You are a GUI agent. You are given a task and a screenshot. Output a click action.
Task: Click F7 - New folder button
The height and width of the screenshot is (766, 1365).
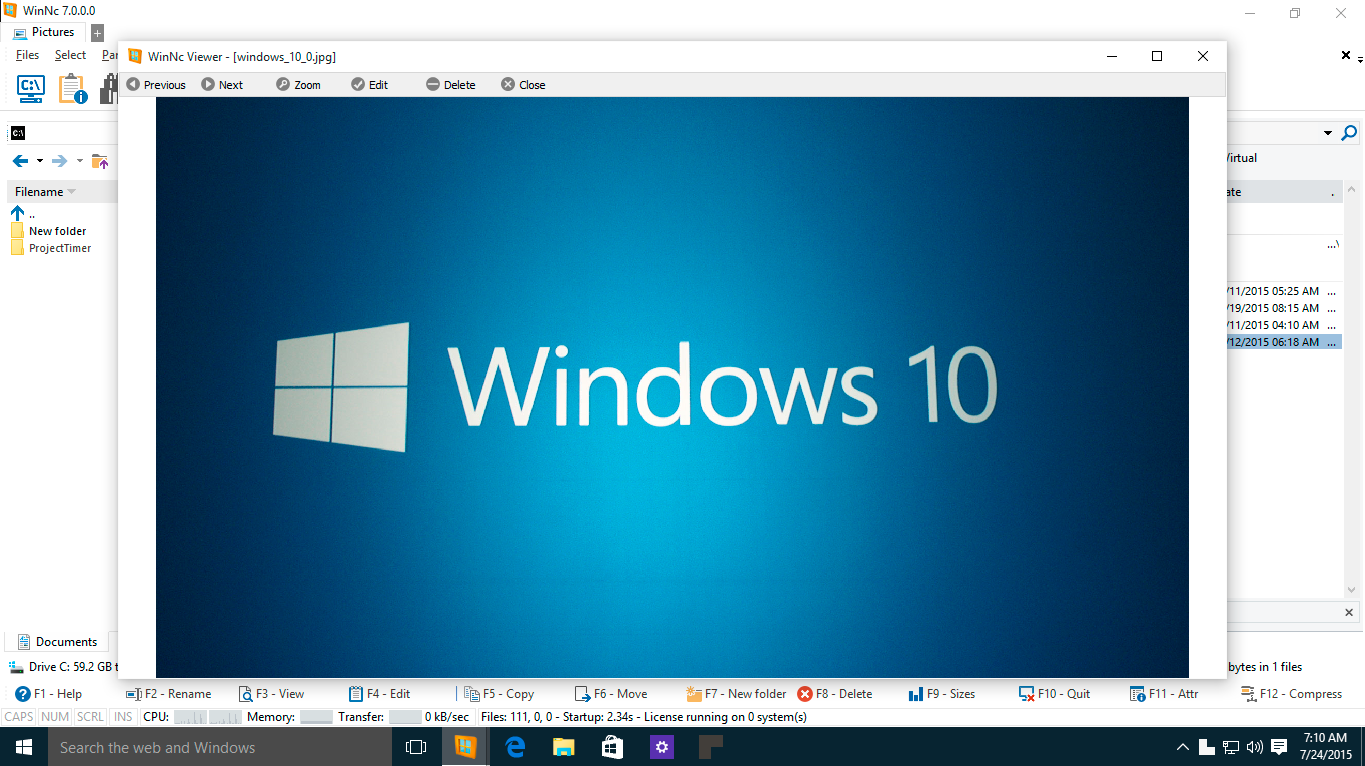(x=736, y=694)
